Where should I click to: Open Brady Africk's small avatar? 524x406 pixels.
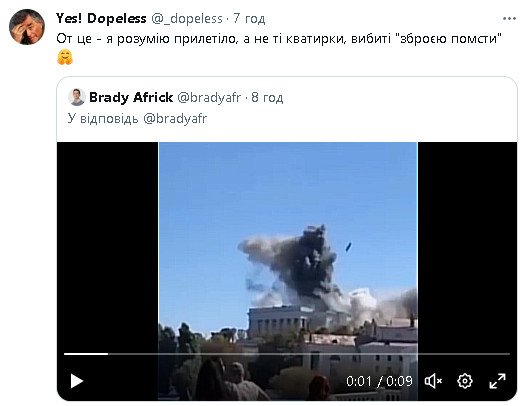click(77, 97)
